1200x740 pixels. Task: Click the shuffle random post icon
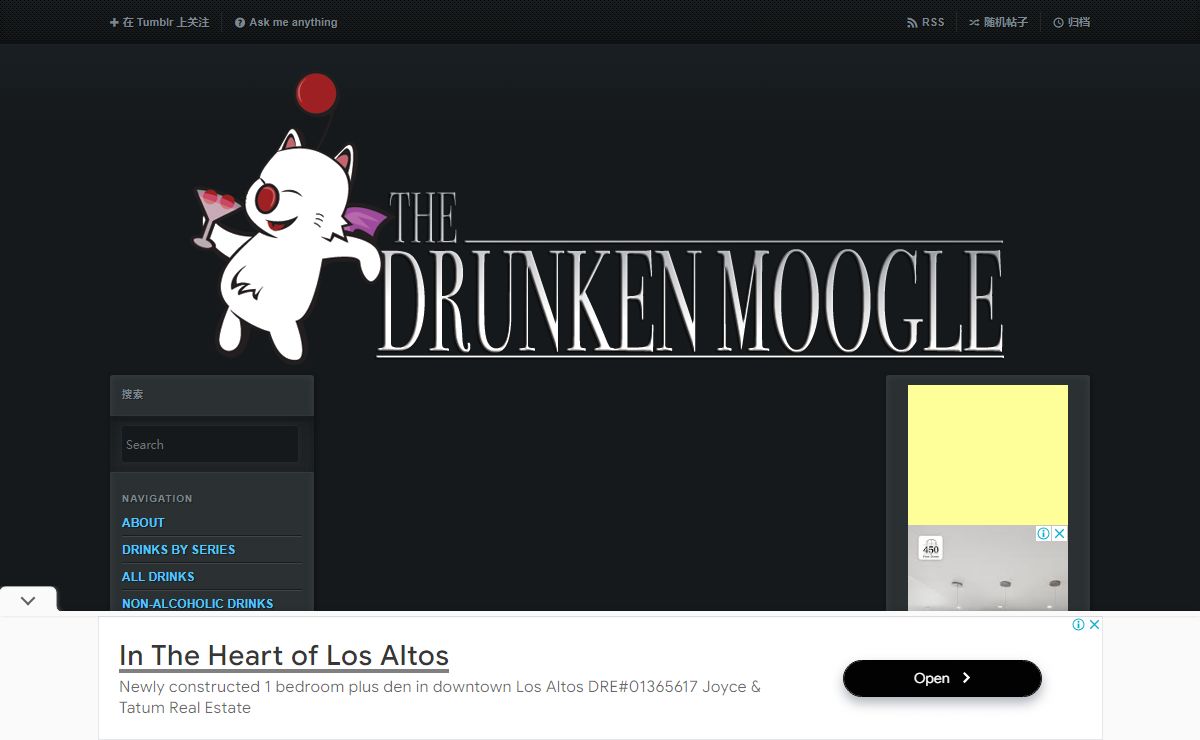[974, 22]
